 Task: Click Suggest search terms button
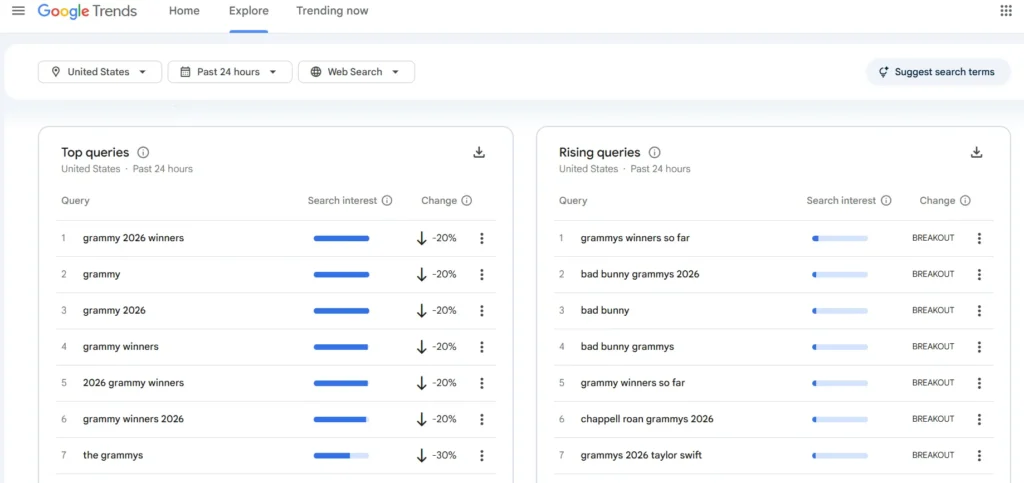click(x=936, y=72)
